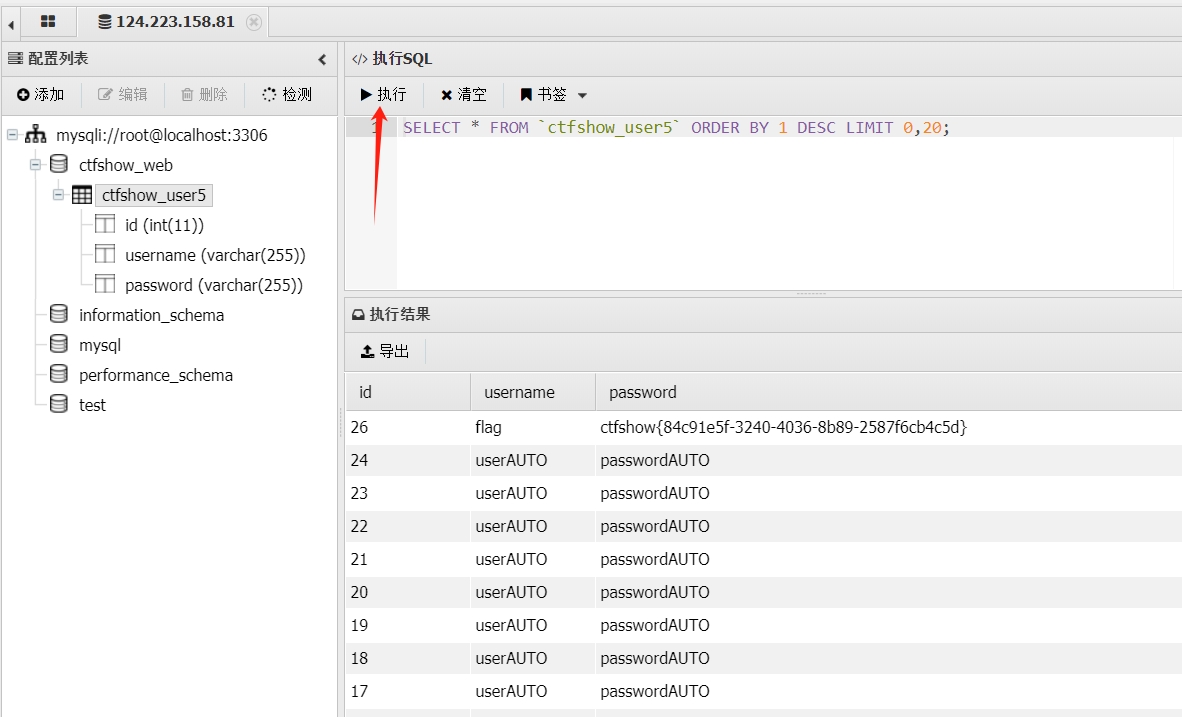Select the password (varchar(255)) column
The width and height of the screenshot is (1182, 717).
pos(214,285)
